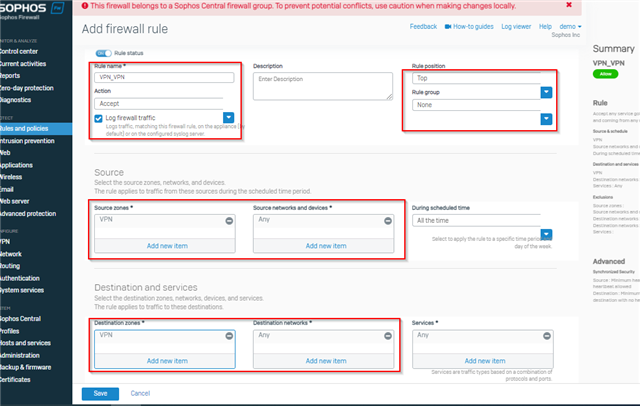
Task: Open the Log viewer link
Action: click(x=516, y=27)
